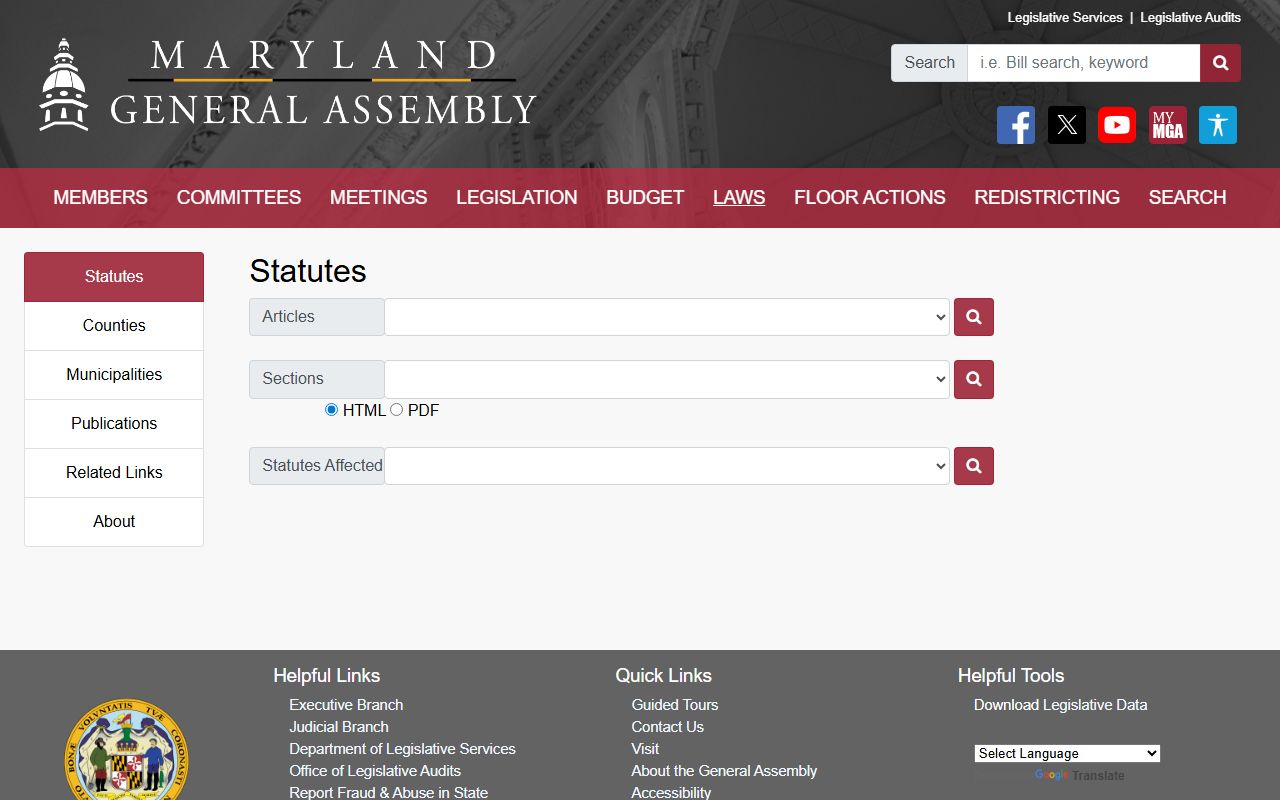Click the "Helpful Links" footer heading

327,676
